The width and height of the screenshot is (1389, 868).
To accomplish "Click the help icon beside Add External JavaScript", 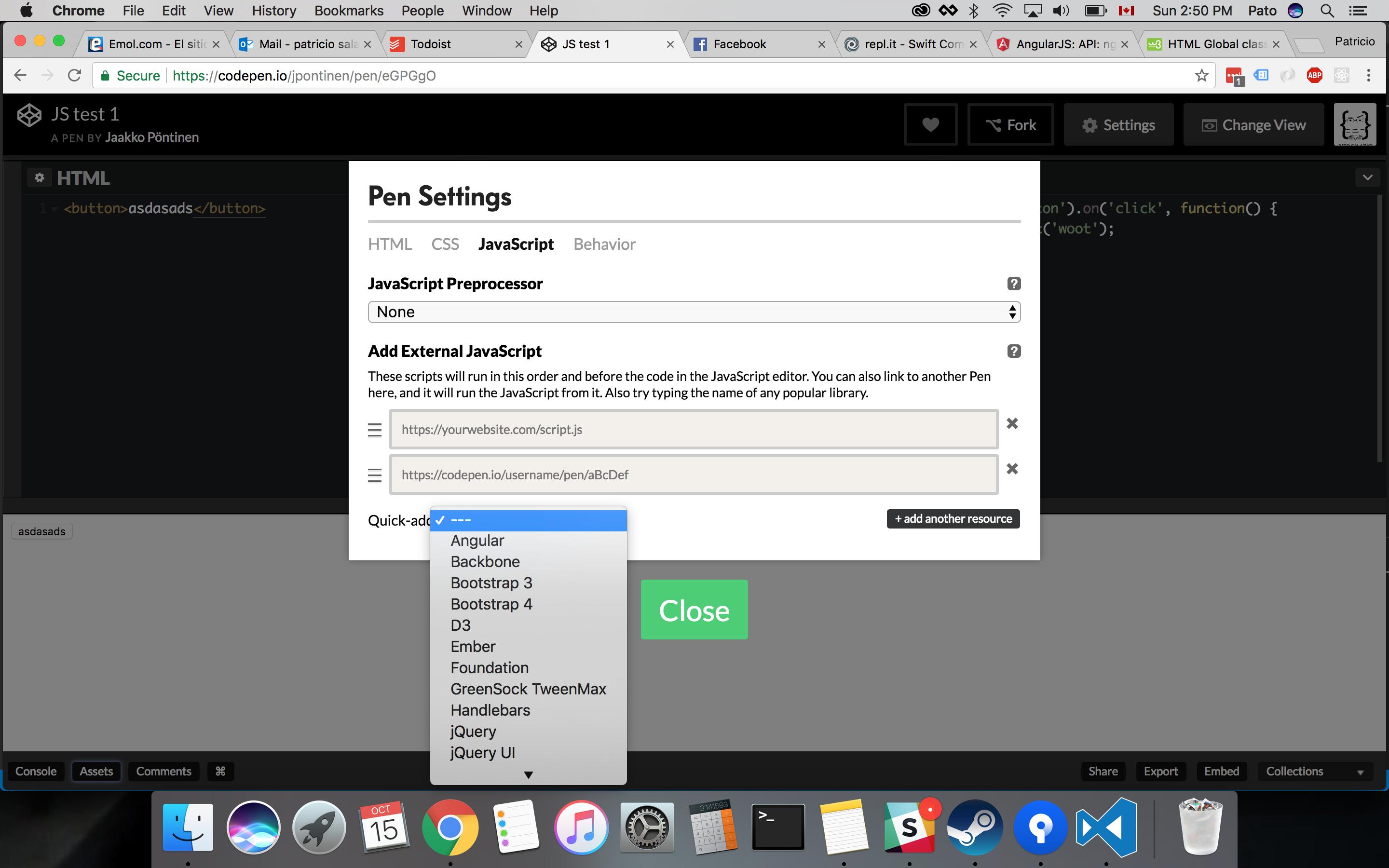I will coord(1014,352).
